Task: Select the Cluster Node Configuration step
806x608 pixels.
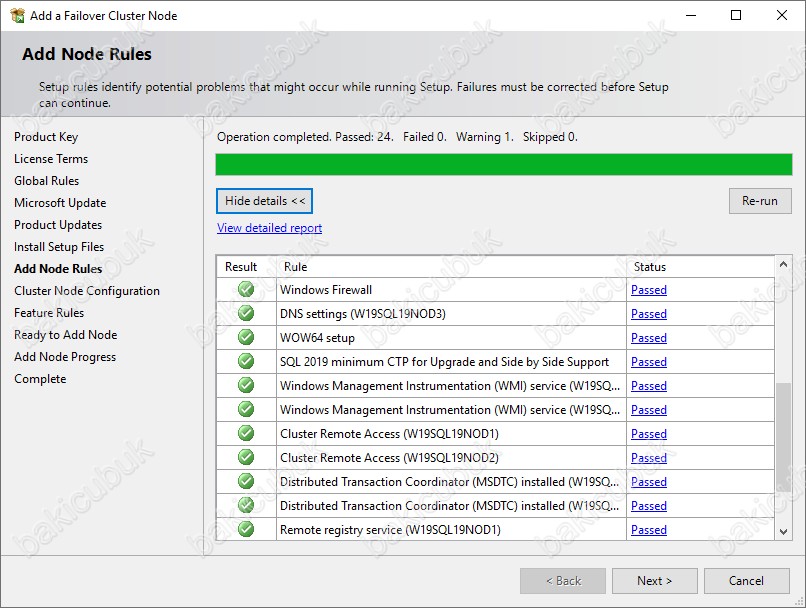Action: tap(87, 291)
